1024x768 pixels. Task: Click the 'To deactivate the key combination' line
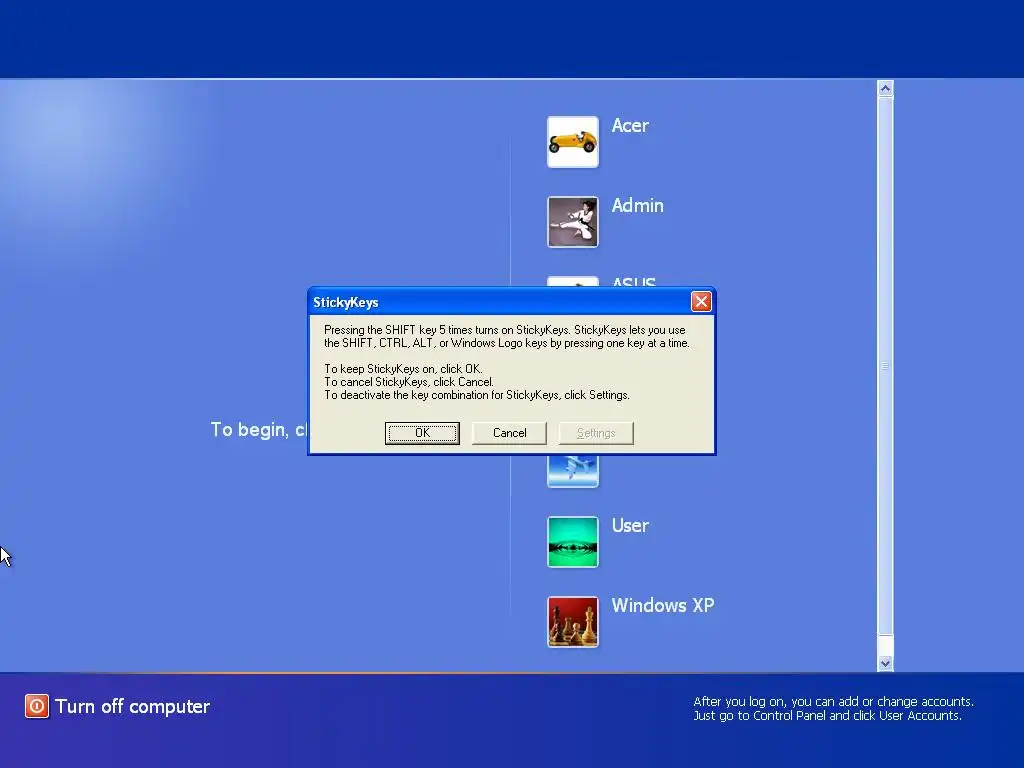(x=477, y=395)
